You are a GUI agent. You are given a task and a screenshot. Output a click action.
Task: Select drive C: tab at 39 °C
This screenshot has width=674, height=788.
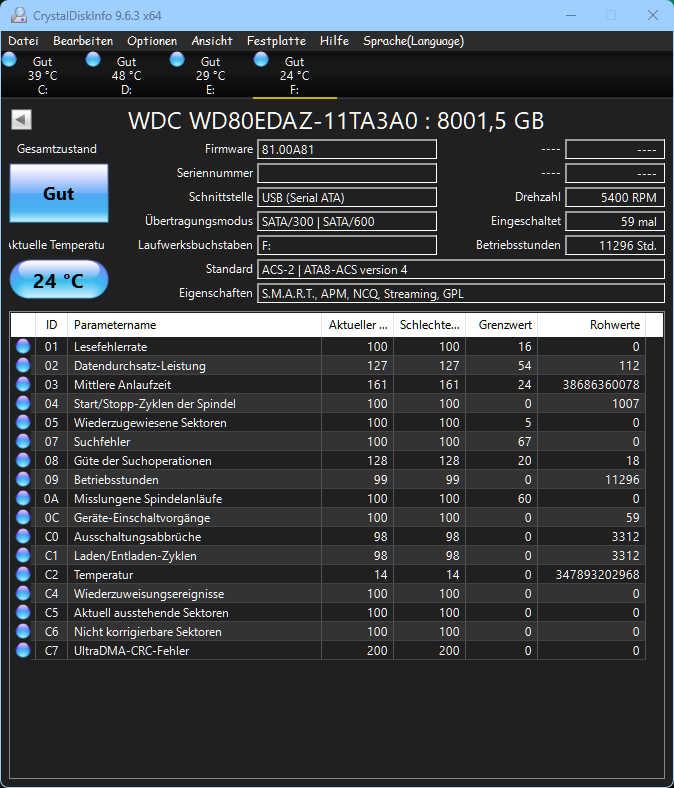coord(42,75)
